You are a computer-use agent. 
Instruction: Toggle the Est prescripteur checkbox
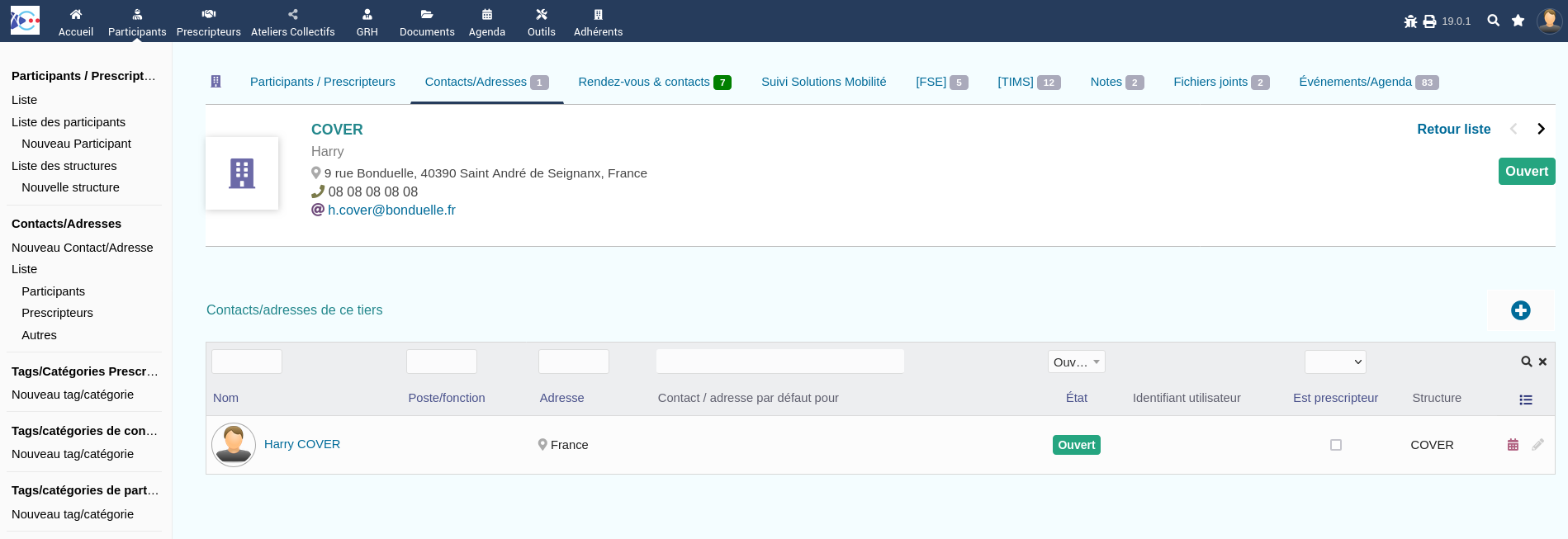coord(1335,445)
